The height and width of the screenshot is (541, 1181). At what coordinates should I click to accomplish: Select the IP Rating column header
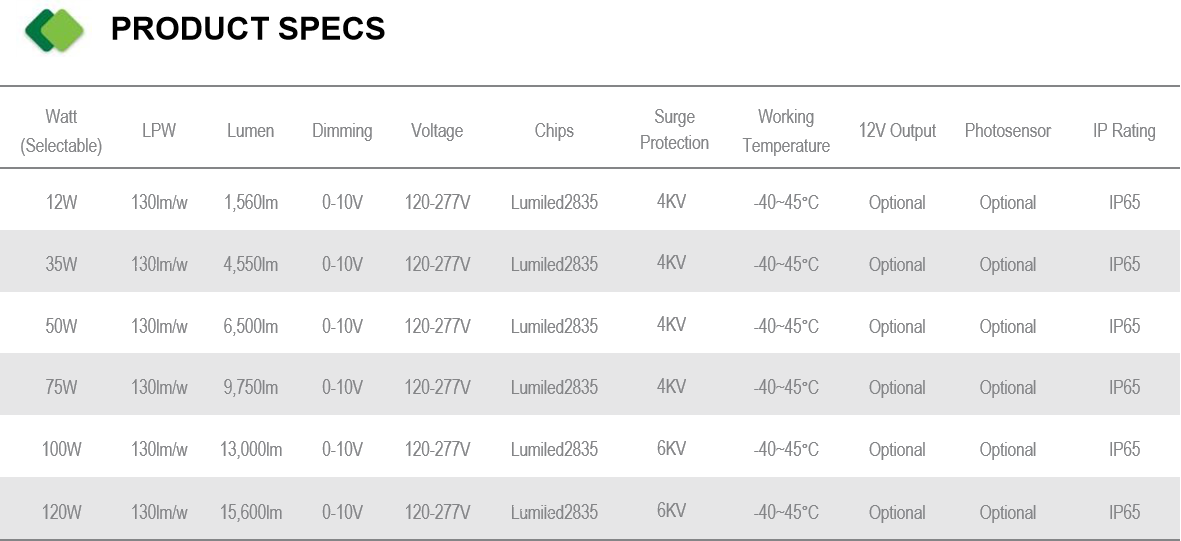1124,131
